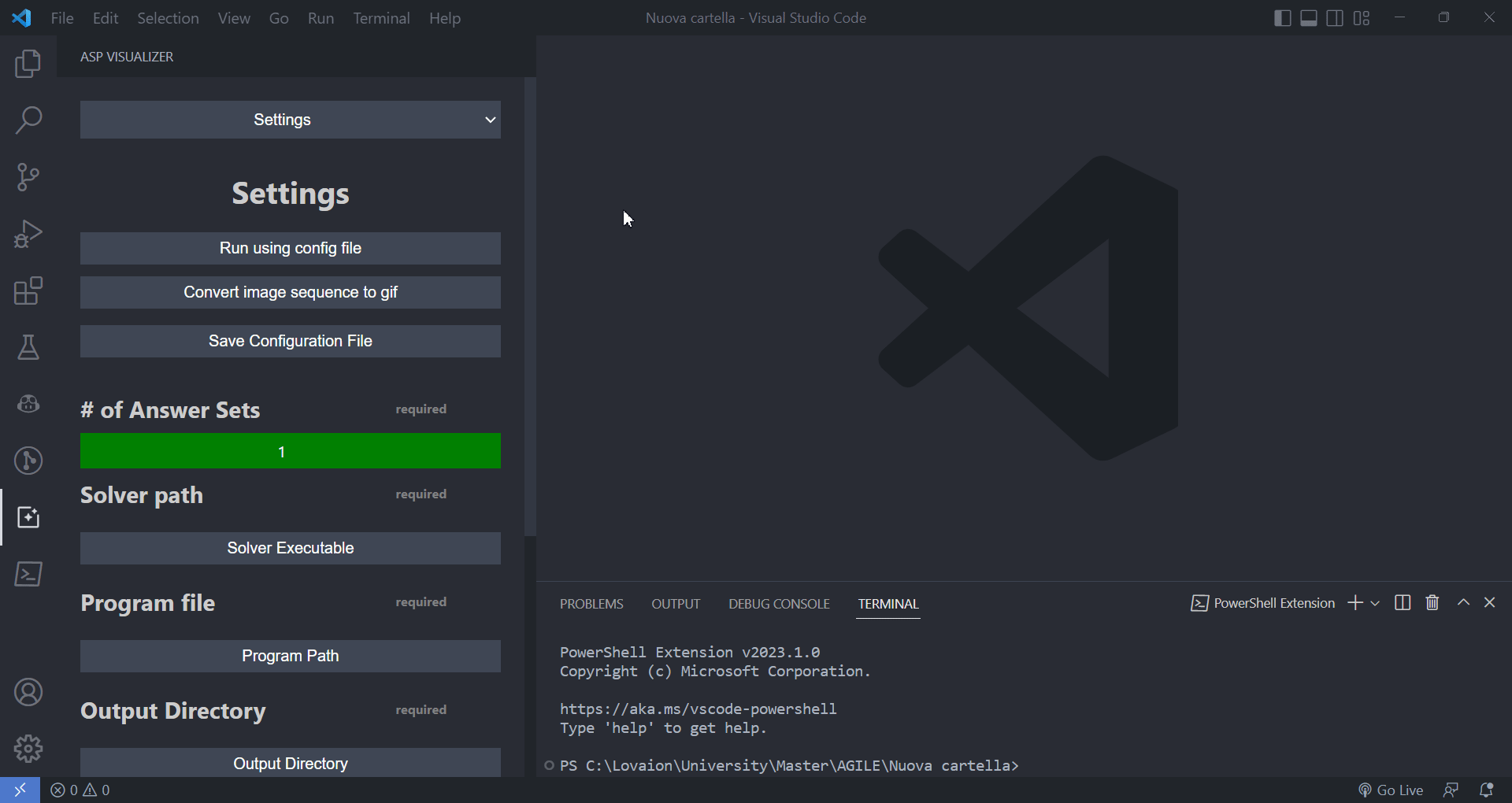Open the View menu
This screenshot has height=803, width=1512.
[x=234, y=18]
